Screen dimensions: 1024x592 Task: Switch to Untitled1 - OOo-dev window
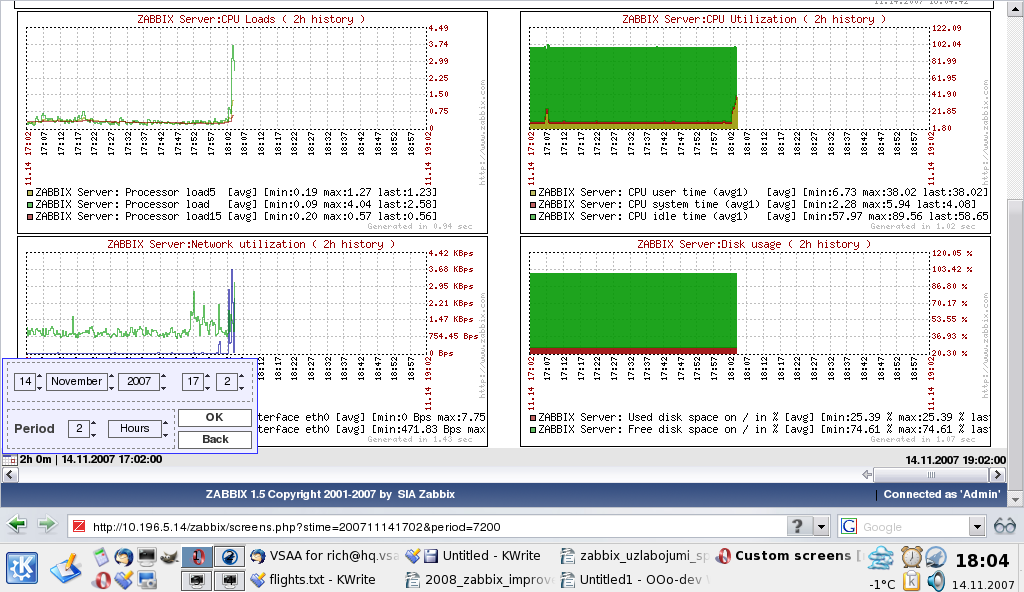point(635,580)
